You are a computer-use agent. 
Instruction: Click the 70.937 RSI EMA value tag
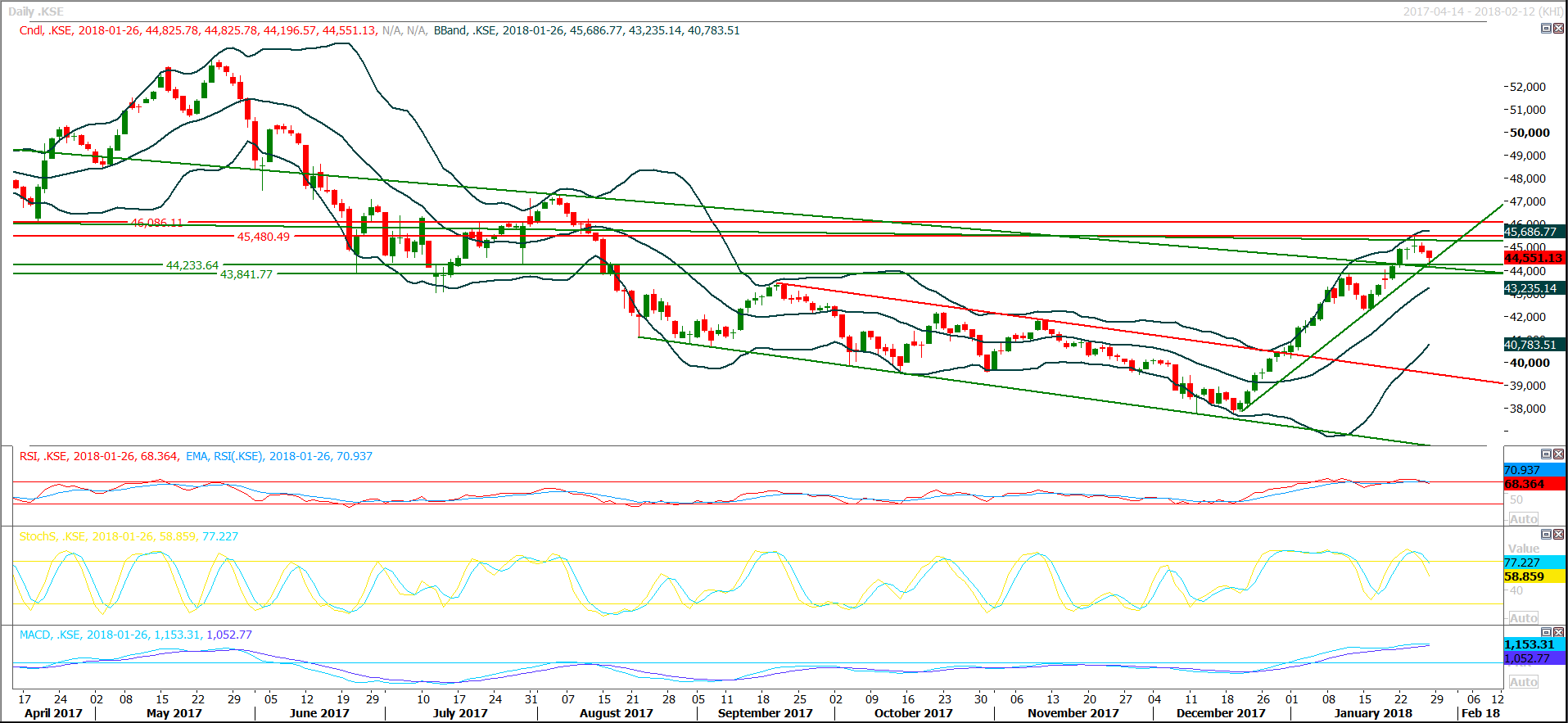1534,470
